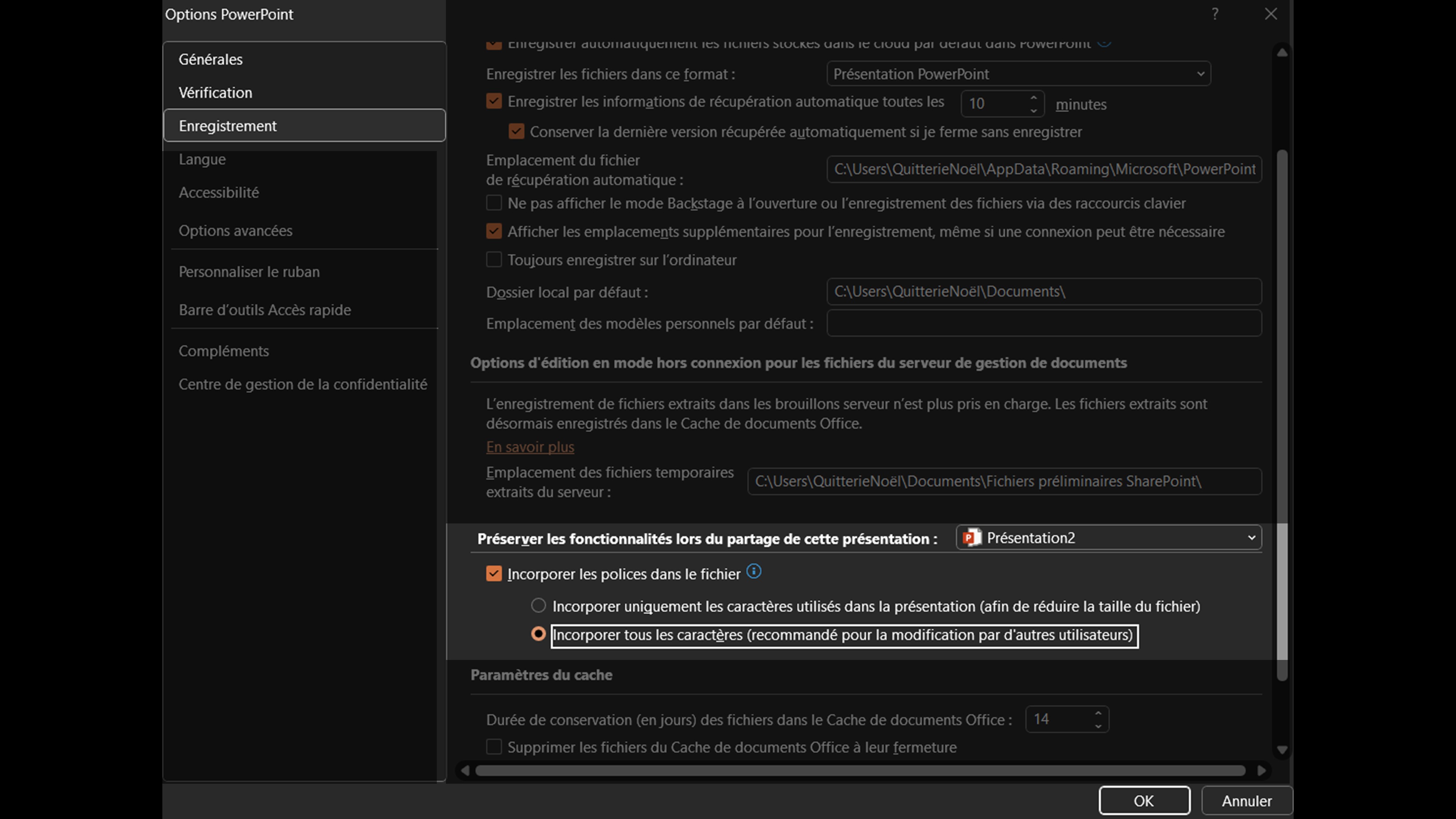
Task: Uncheck Incorporer les polices dans le fichier
Action: [x=494, y=574]
